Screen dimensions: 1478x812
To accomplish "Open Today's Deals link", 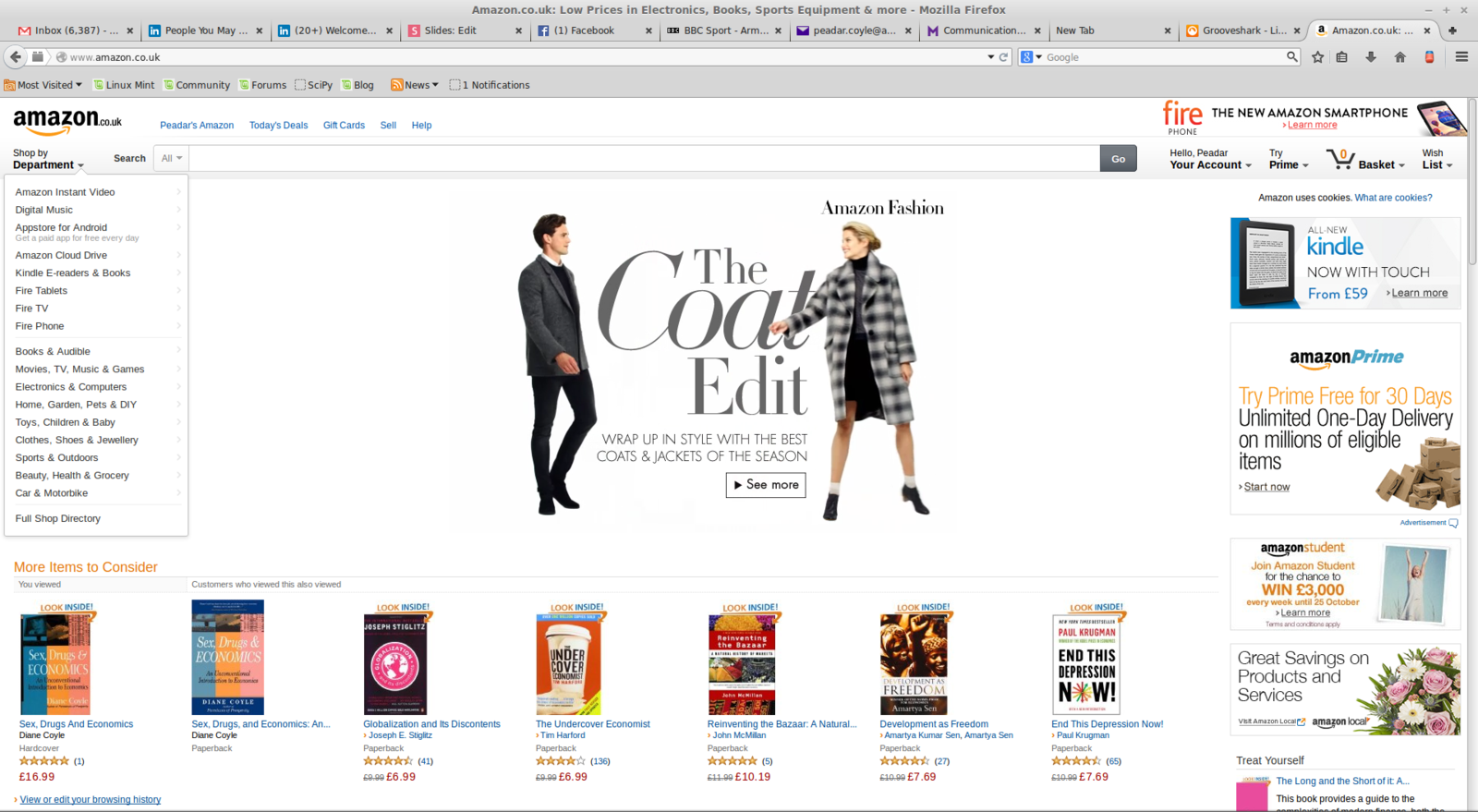I will pyautogui.click(x=278, y=126).
